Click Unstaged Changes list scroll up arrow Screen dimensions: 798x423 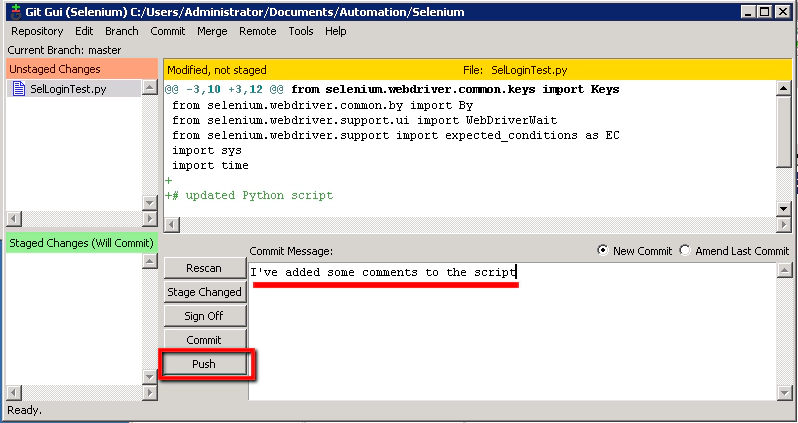tap(150, 88)
